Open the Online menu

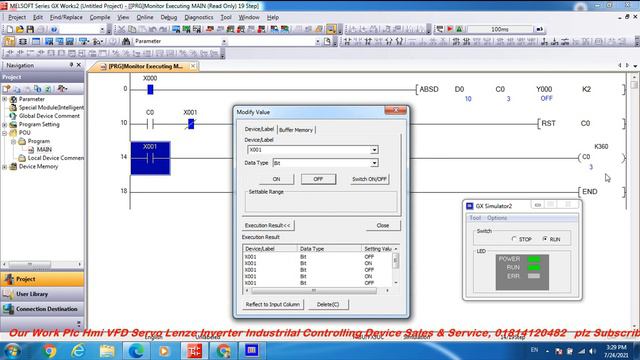(145, 18)
